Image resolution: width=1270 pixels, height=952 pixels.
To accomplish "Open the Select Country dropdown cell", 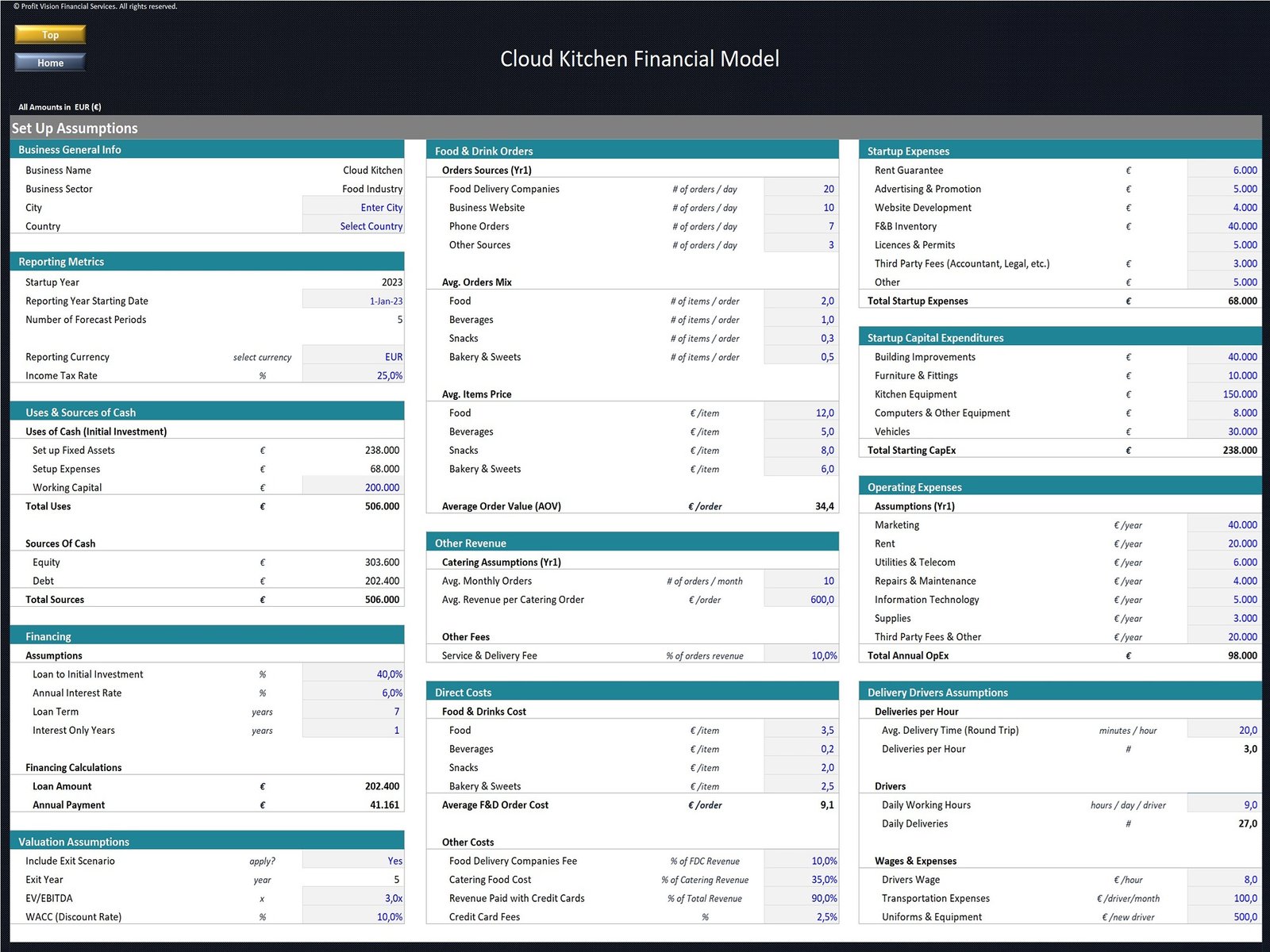I will (354, 226).
